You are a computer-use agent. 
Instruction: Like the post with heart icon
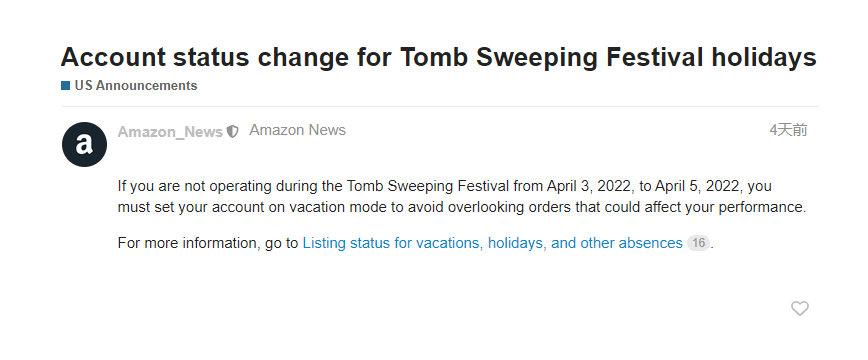(799, 308)
